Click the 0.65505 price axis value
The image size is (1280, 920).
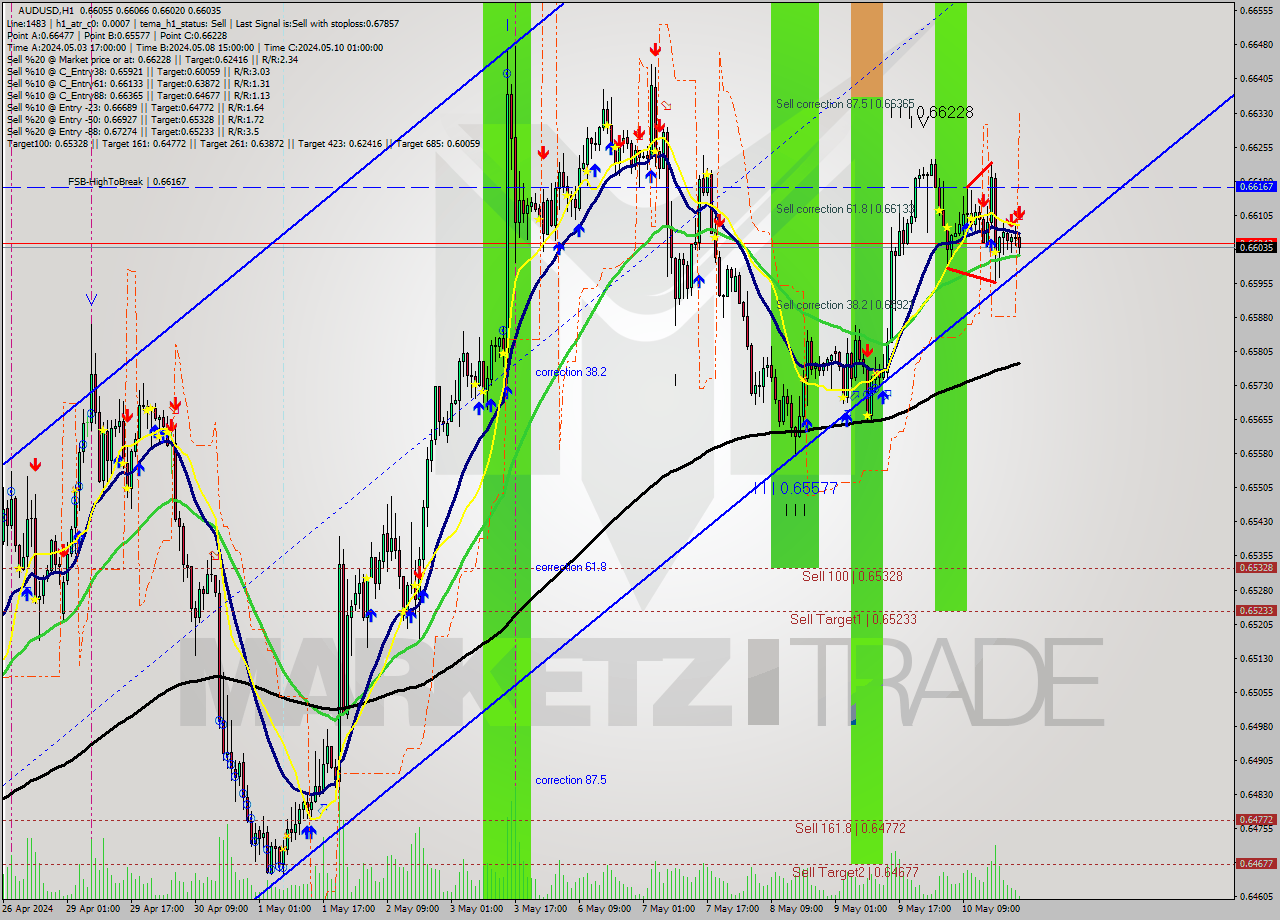[x=1255, y=487]
